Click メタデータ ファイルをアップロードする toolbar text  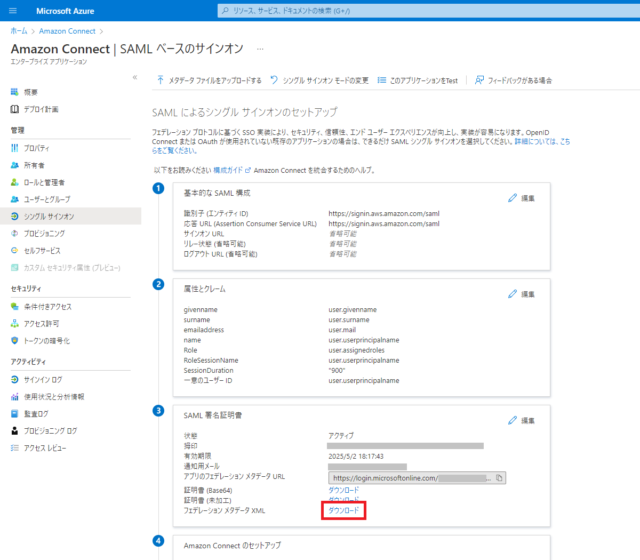click(x=215, y=80)
